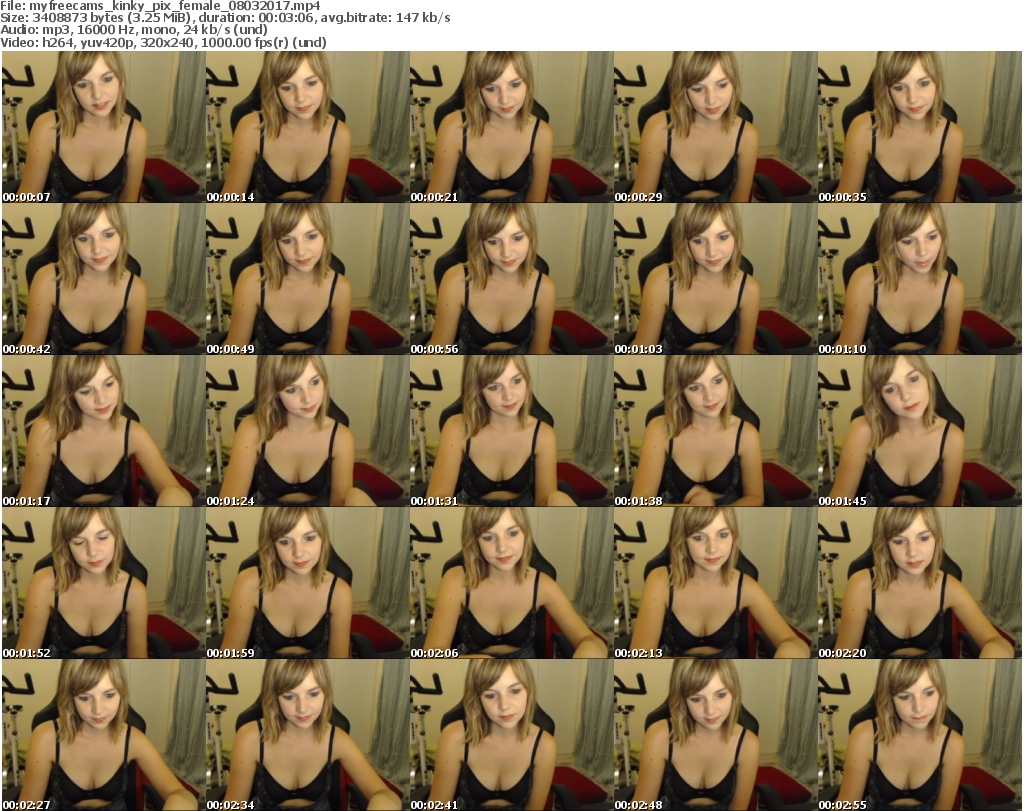This screenshot has width=1024, height=811.
Task: Click the Video h264 info line
Action: [163, 42]
